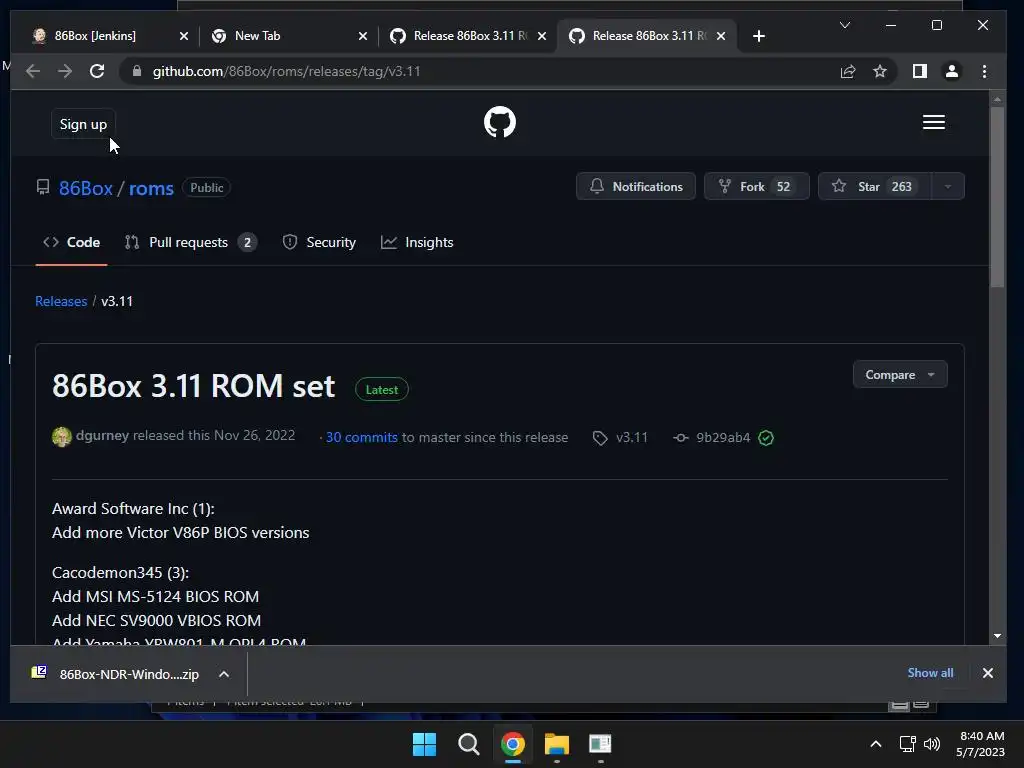Close the downloads bar
The height and width of the screenshot is (768, 1024).
point(987,673)
